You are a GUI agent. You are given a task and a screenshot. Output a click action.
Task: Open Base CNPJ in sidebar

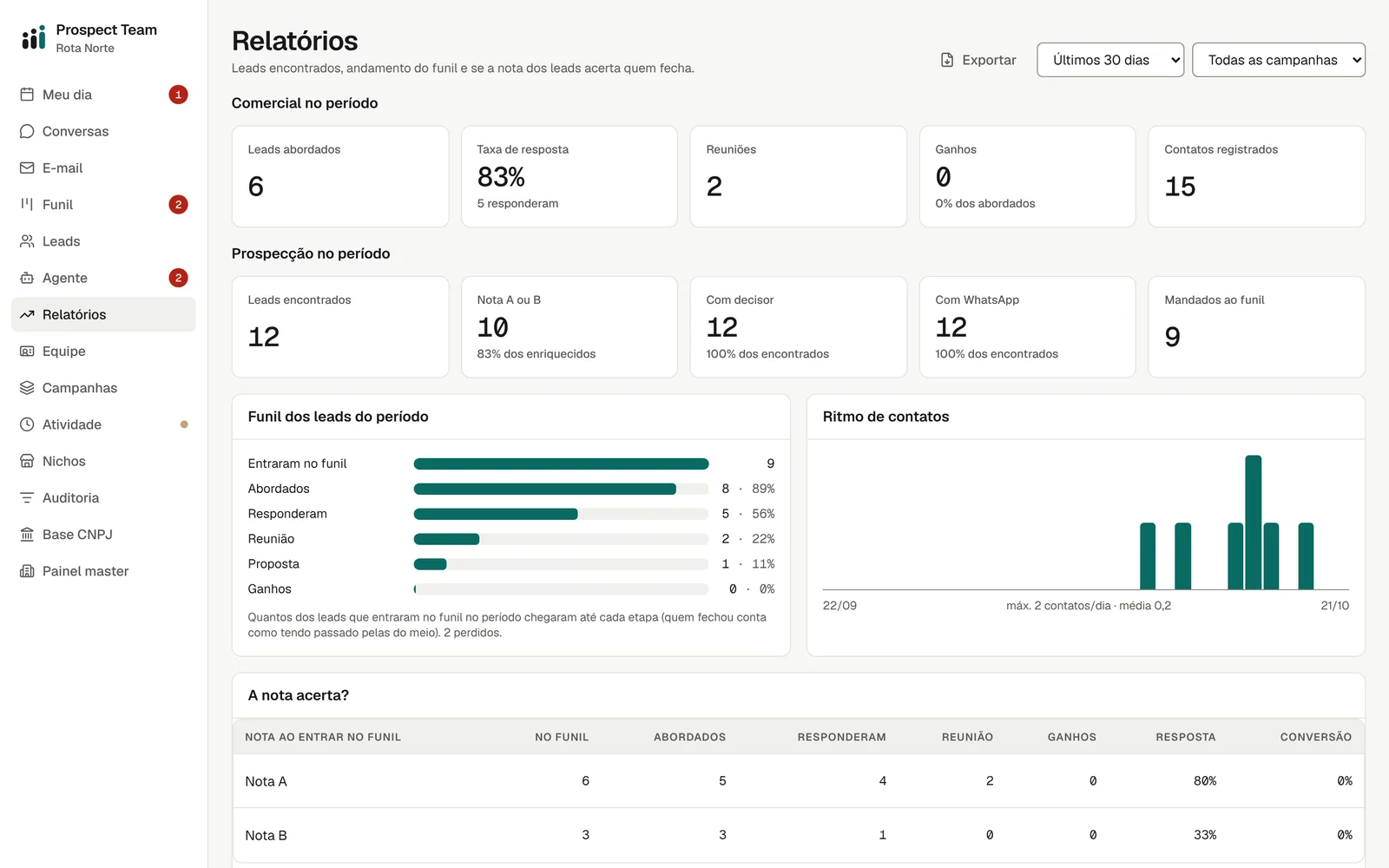[x=103, y=535]
